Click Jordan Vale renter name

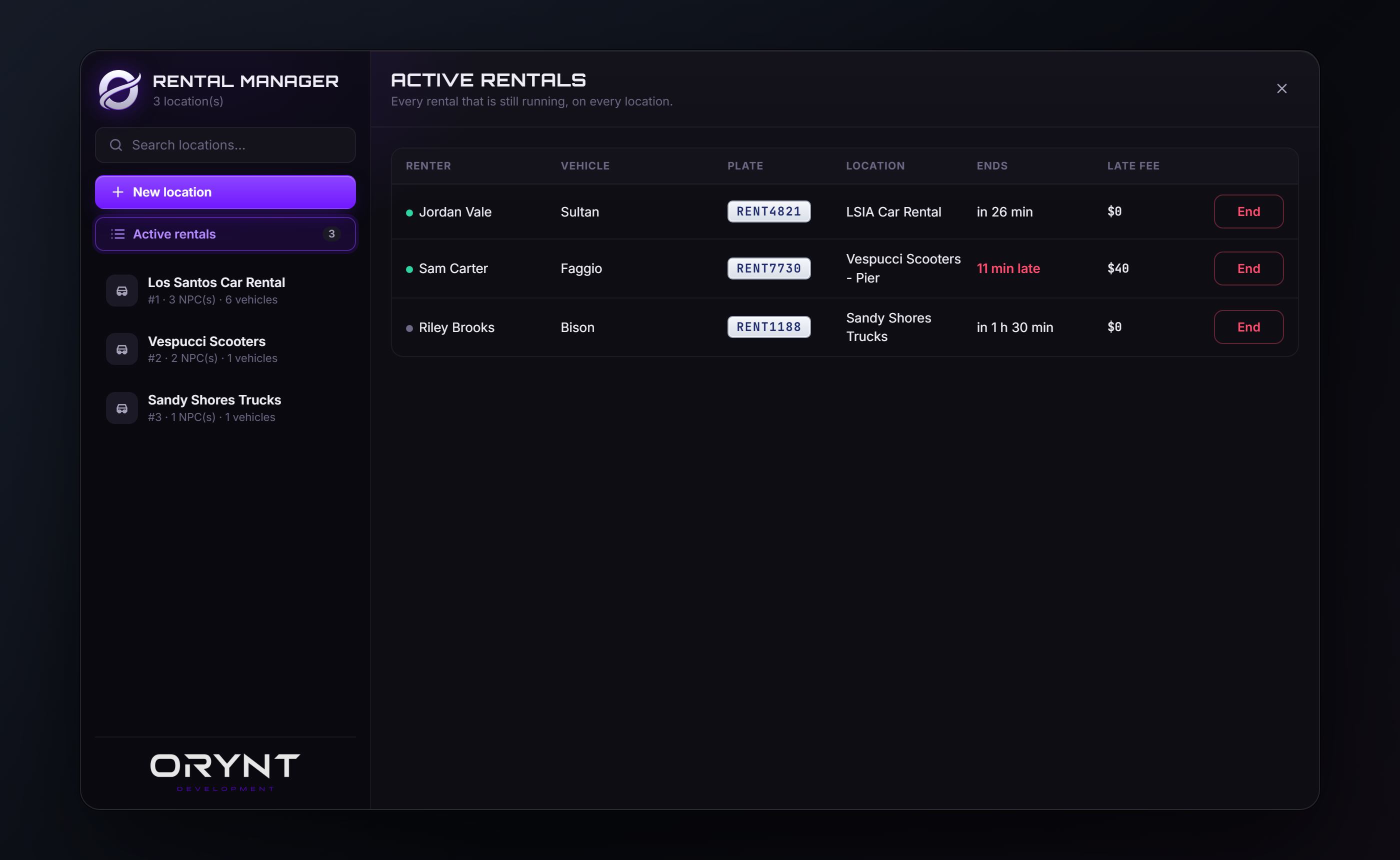[455, 211]
